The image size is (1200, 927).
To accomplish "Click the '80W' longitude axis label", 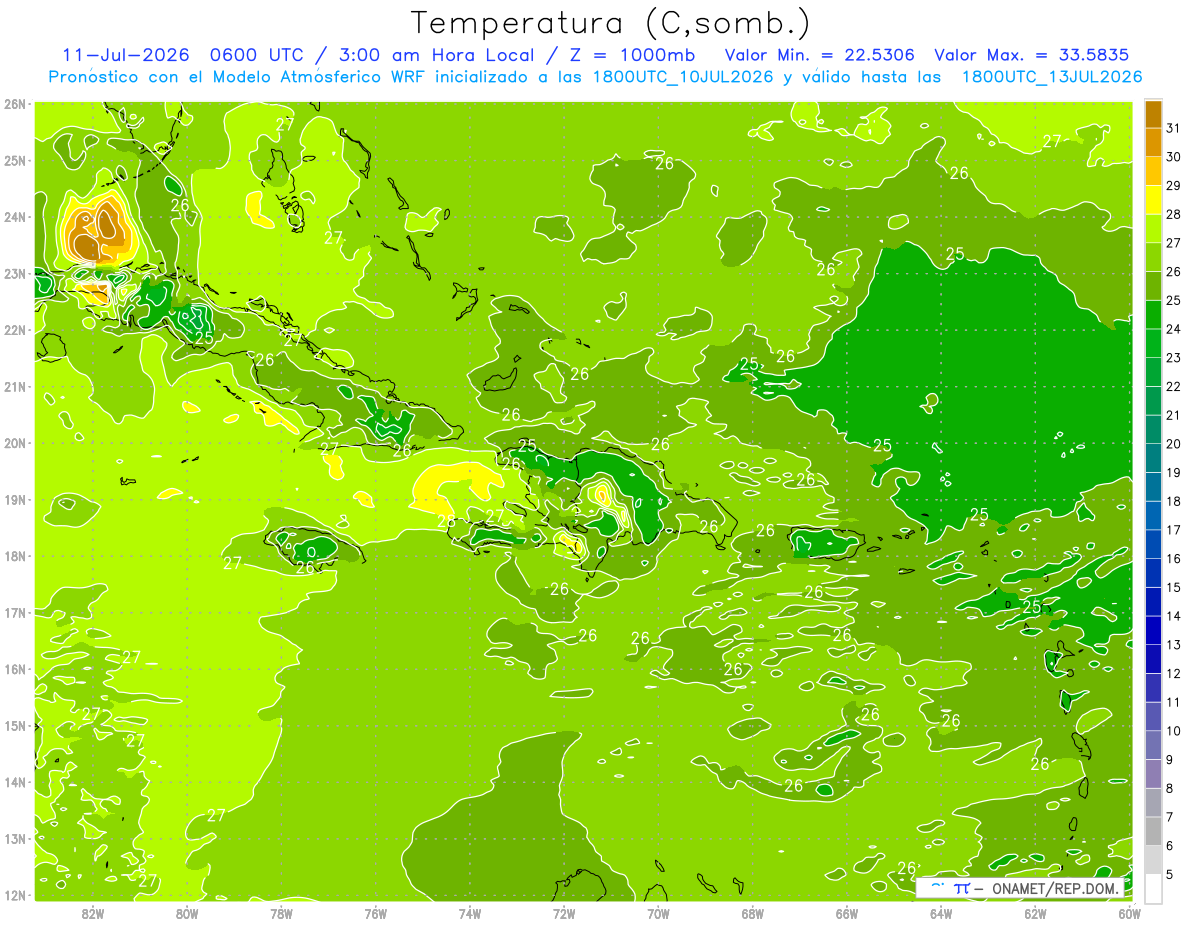I will pos(187,913).
